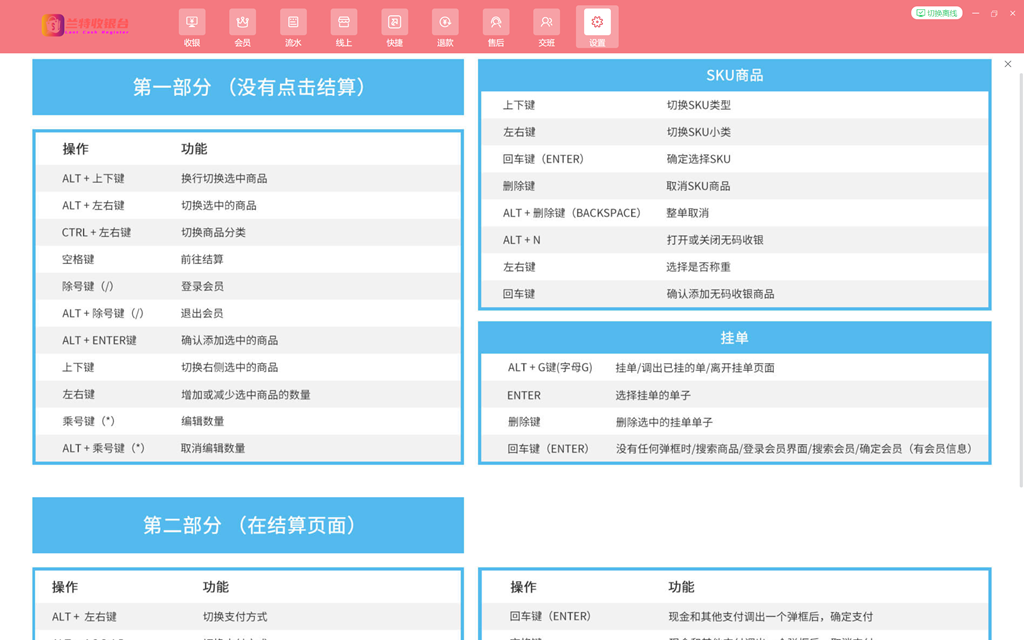The width and height of the screenshot is (1024, 640).
Task: Open the 退款 refund icon
Action: 445,27
